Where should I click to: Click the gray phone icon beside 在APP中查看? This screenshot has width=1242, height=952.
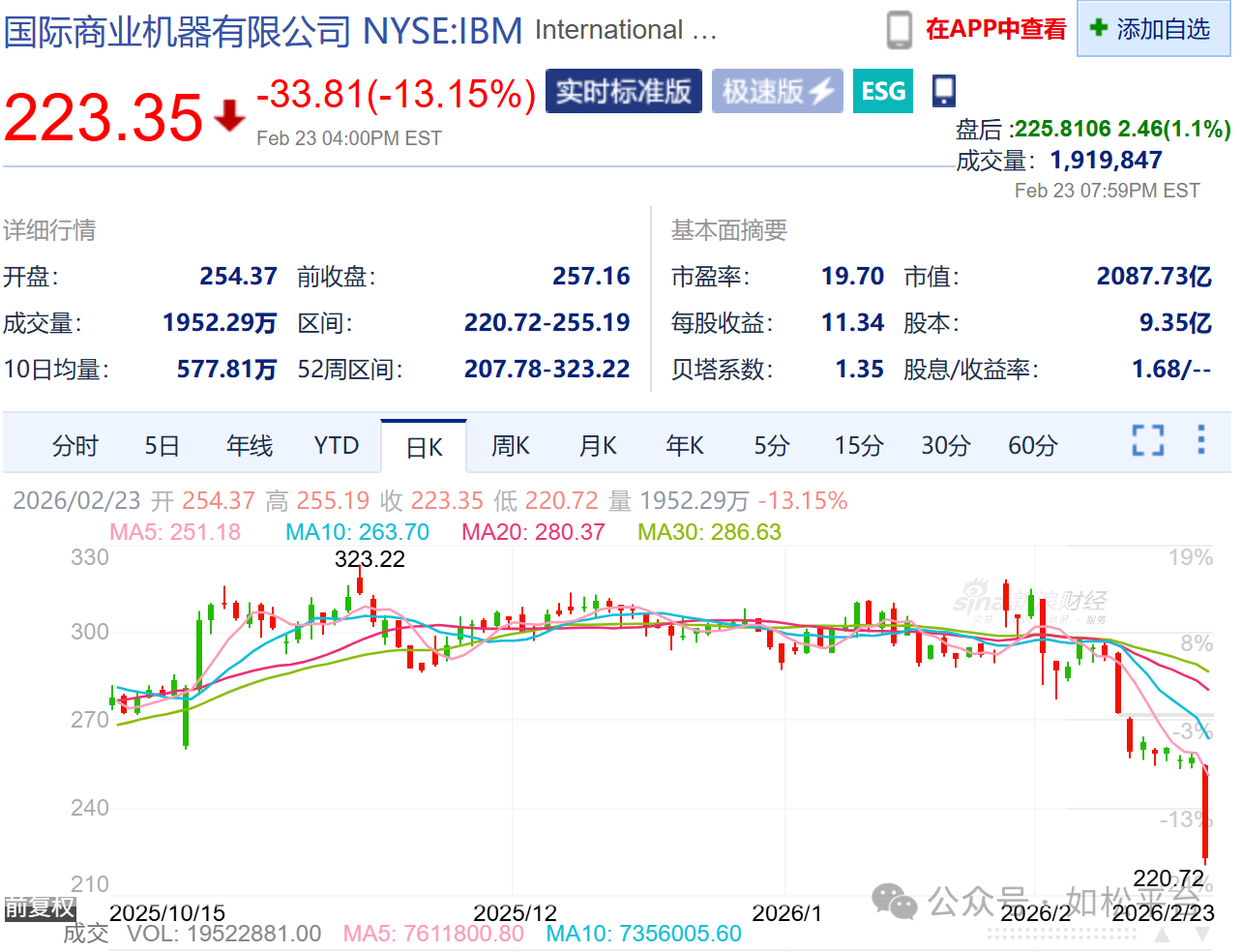[x=899, y=30]
